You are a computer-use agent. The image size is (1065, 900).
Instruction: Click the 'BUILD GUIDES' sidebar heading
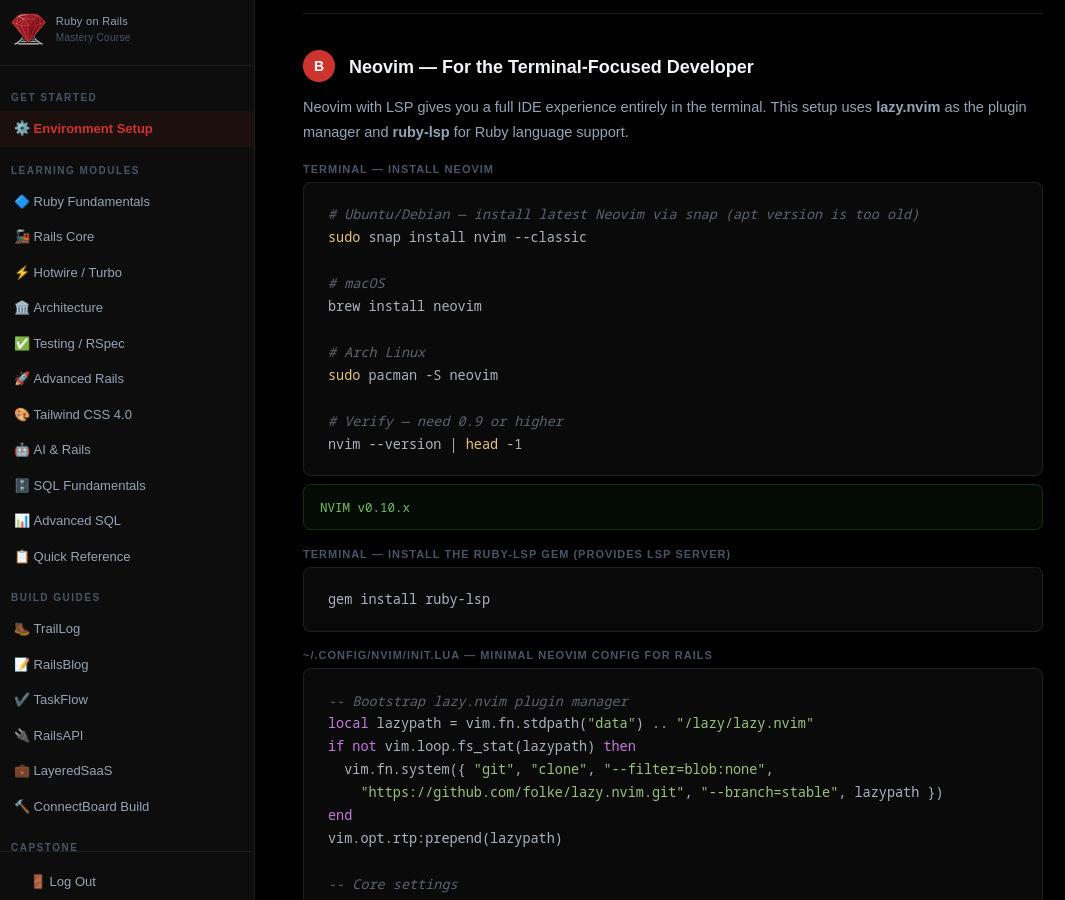(55, 597)
